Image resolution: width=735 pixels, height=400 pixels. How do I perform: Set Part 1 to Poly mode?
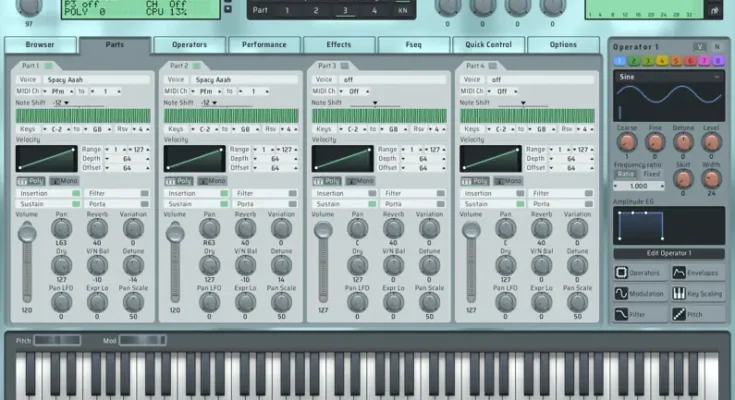pos(30,181)
